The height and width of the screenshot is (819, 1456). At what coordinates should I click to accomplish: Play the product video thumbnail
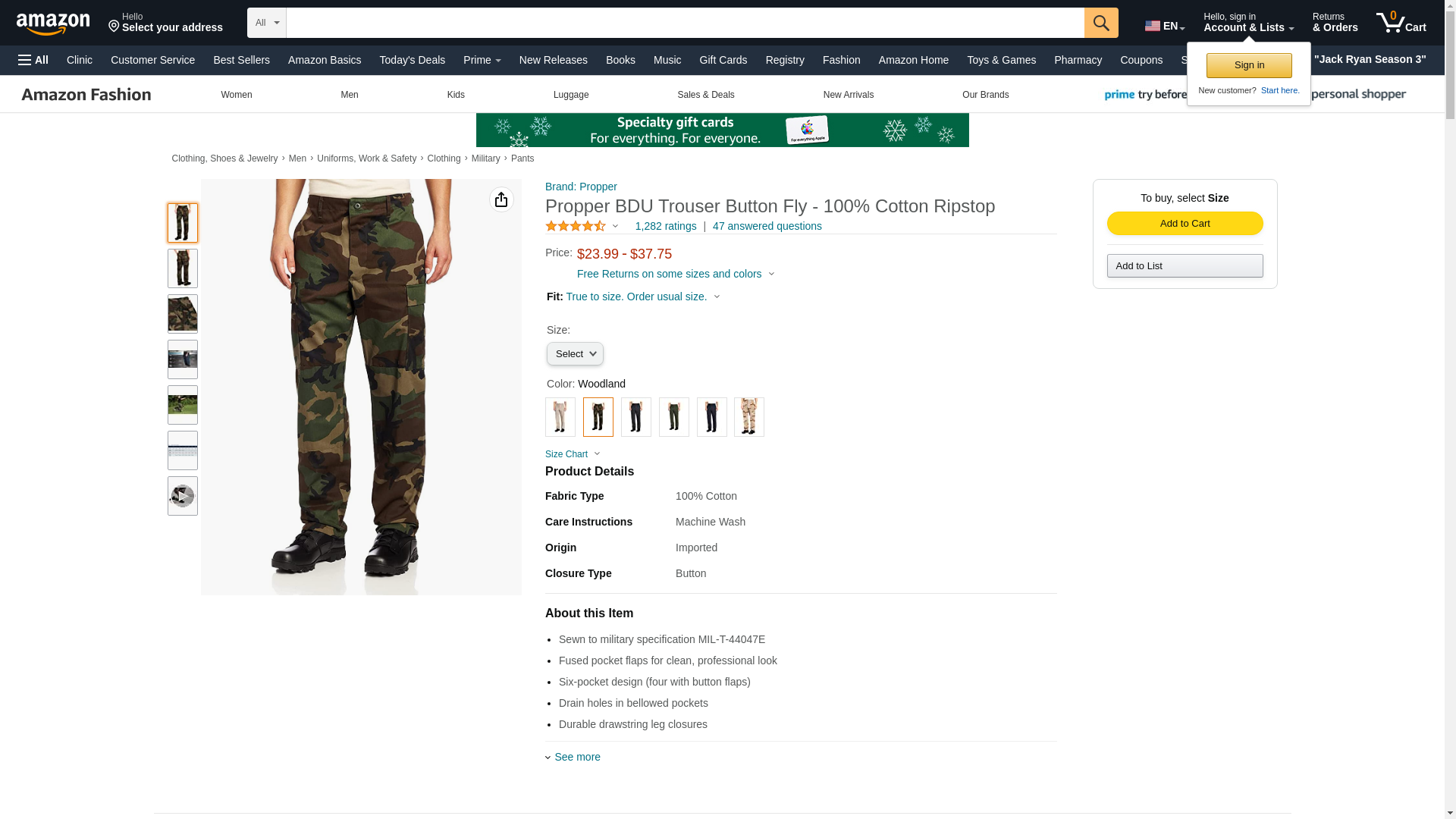tap(182, 496)
